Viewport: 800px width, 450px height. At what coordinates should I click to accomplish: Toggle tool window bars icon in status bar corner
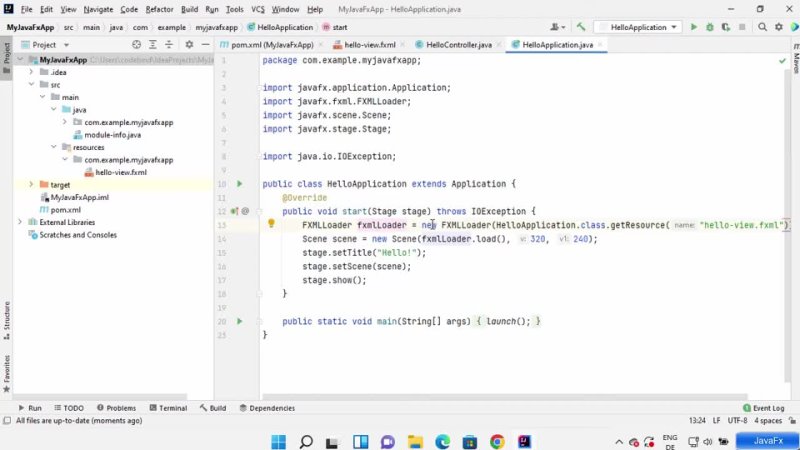pos(7,421)
